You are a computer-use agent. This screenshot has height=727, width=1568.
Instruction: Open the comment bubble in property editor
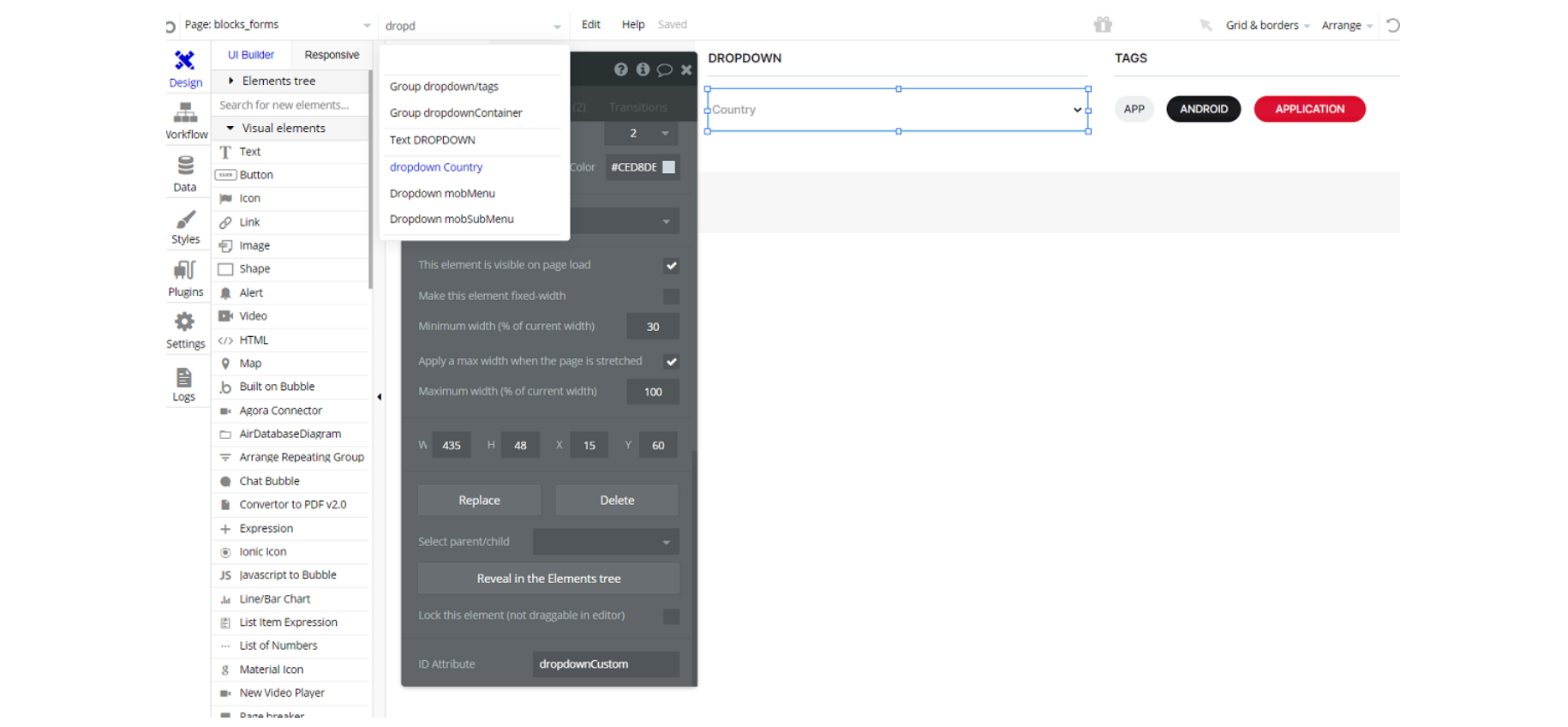[x=664, y=70]
